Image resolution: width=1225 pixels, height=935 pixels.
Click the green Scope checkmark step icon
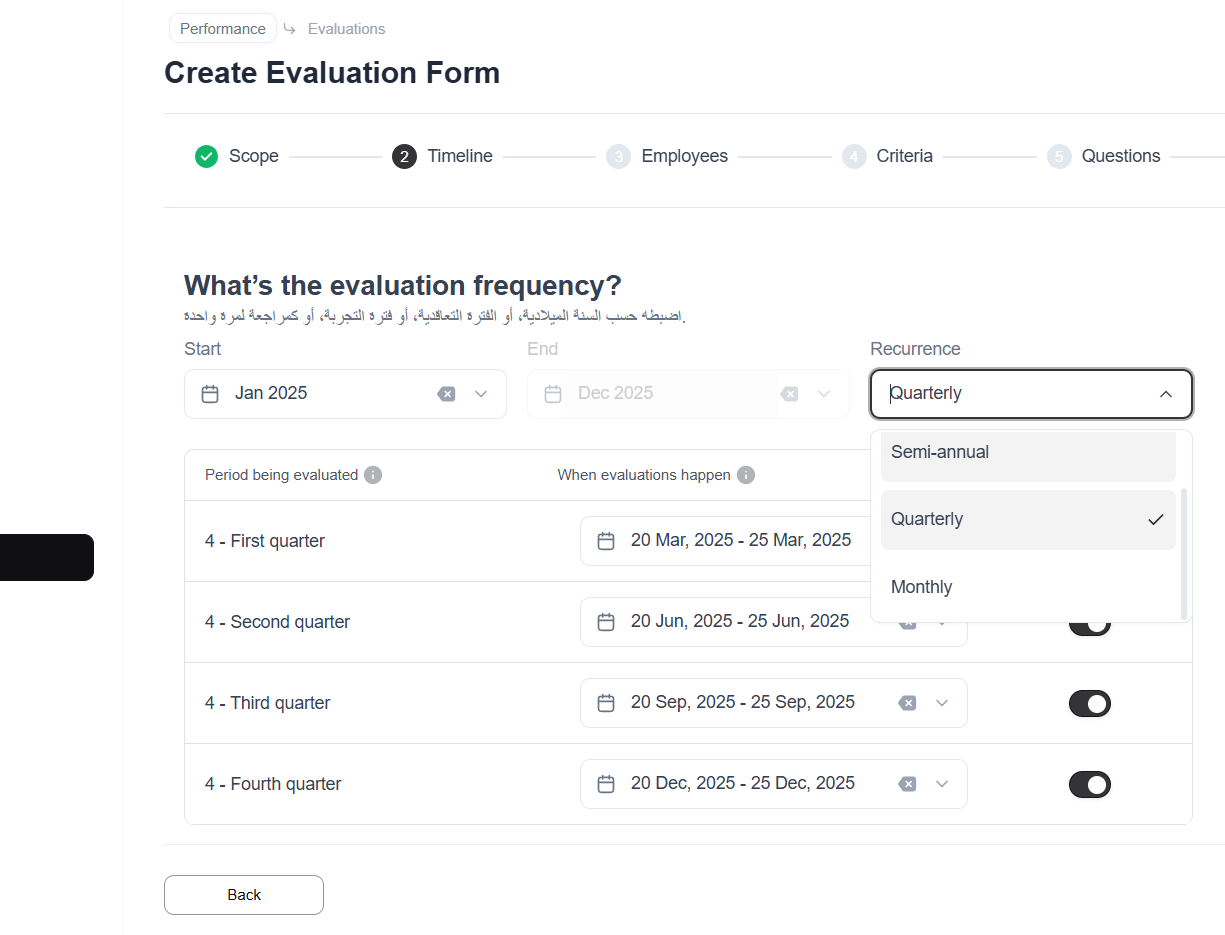tap(206, 156)
